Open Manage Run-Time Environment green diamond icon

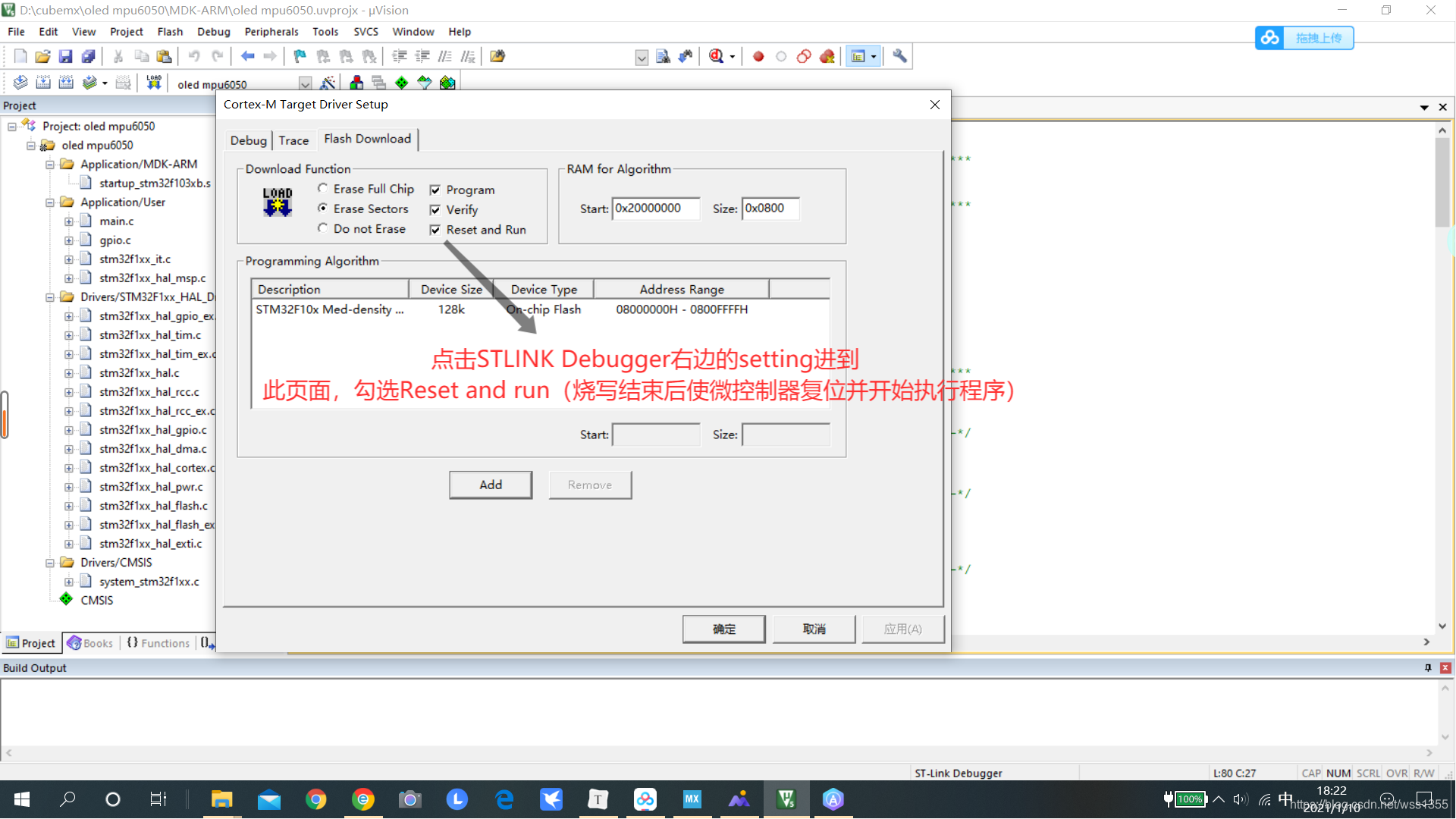pos(402,83)
